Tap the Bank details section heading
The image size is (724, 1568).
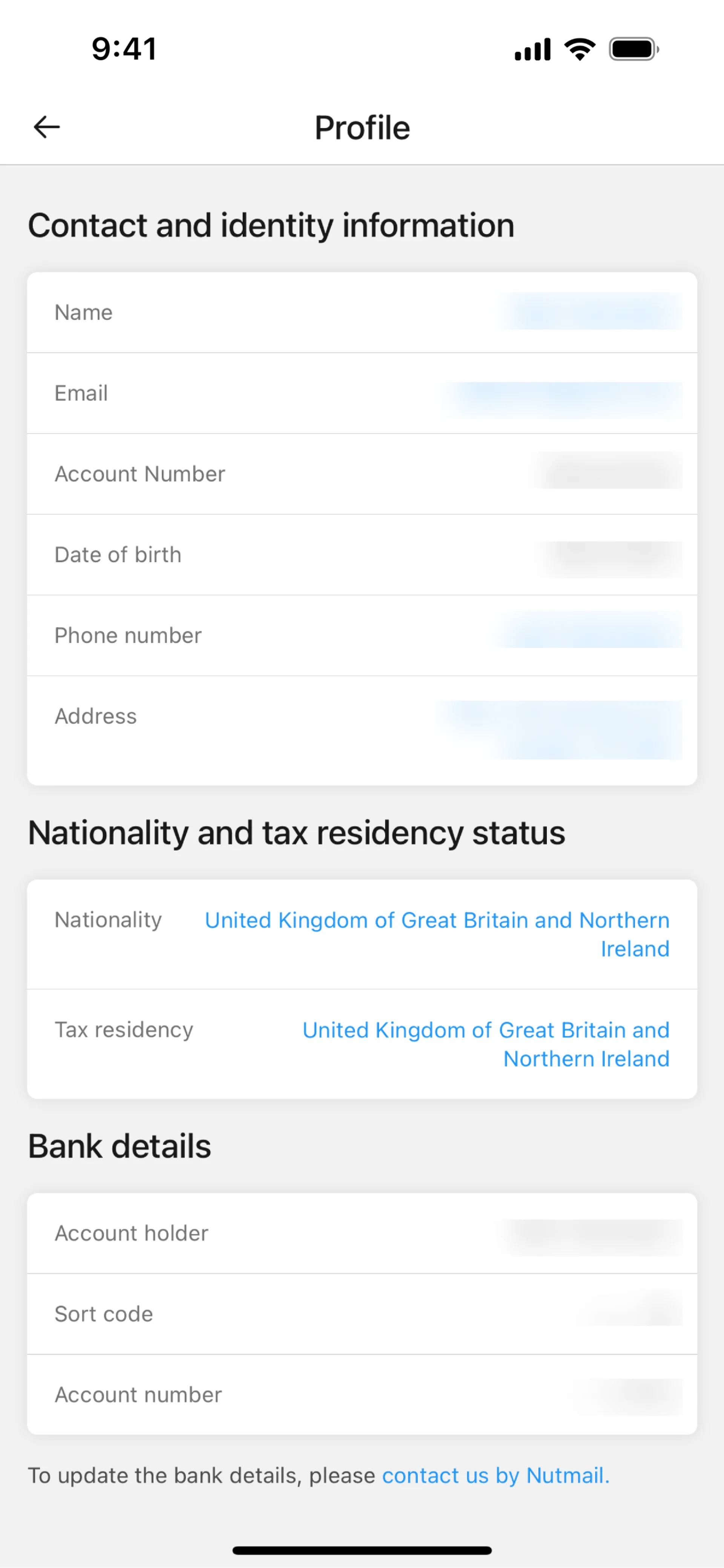(120, 1146)
